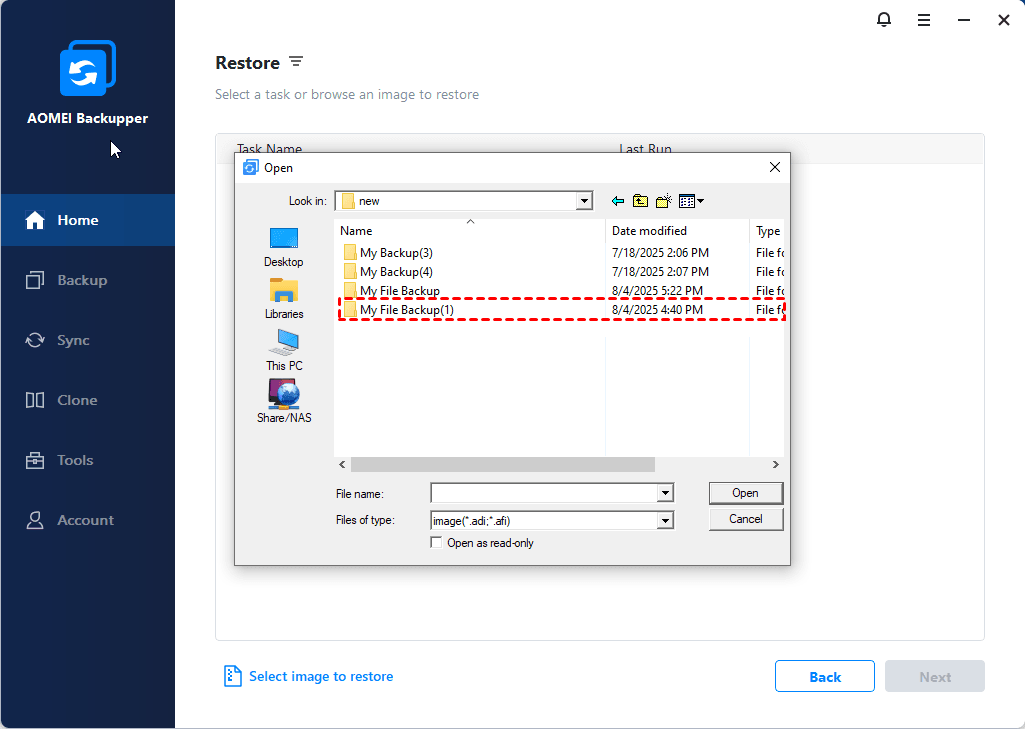
Task: Go back using the blue arrow icon
Action: tap(618, 201)
